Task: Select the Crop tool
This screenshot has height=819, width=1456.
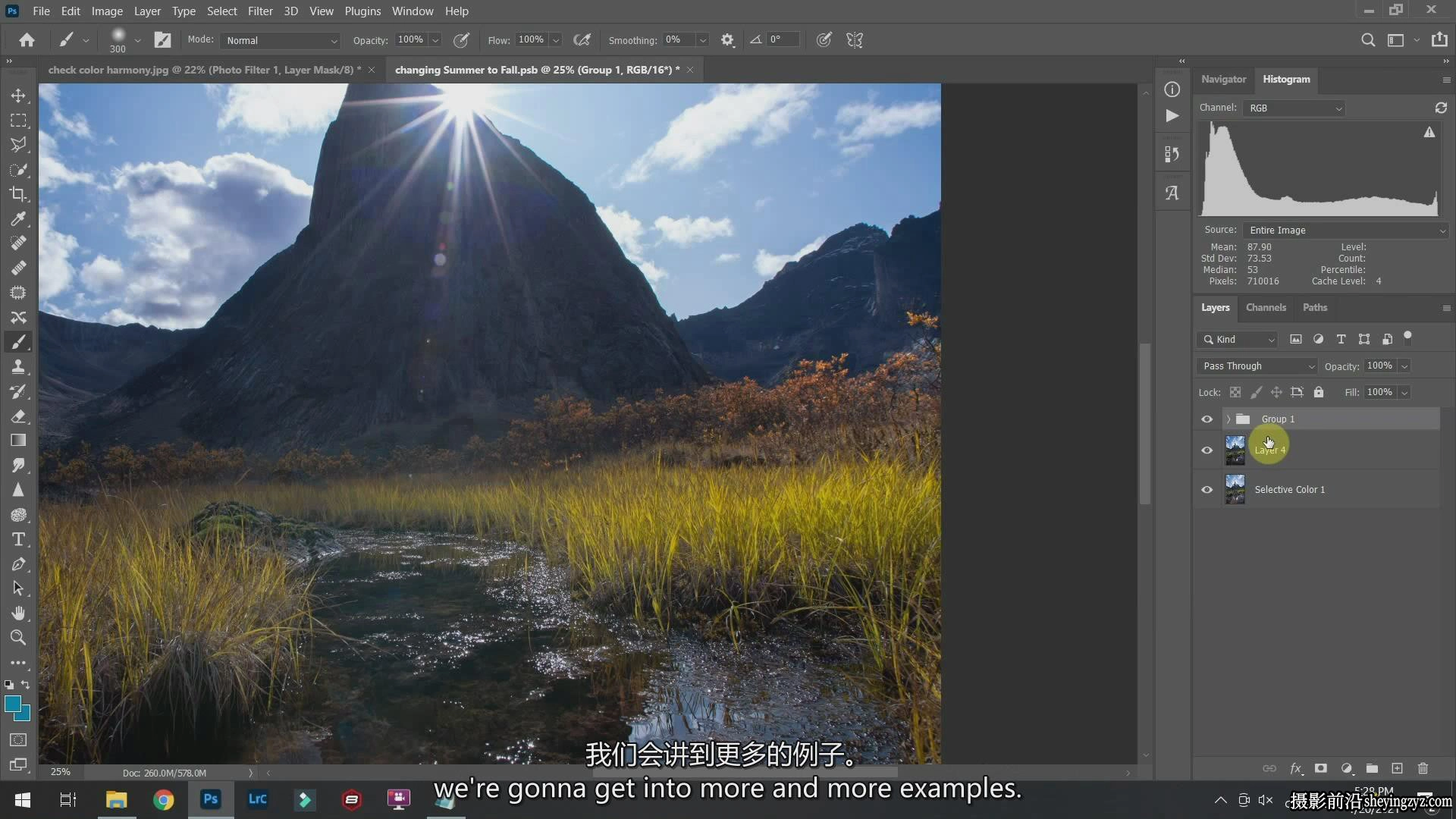Action: [x=18, y=194]
